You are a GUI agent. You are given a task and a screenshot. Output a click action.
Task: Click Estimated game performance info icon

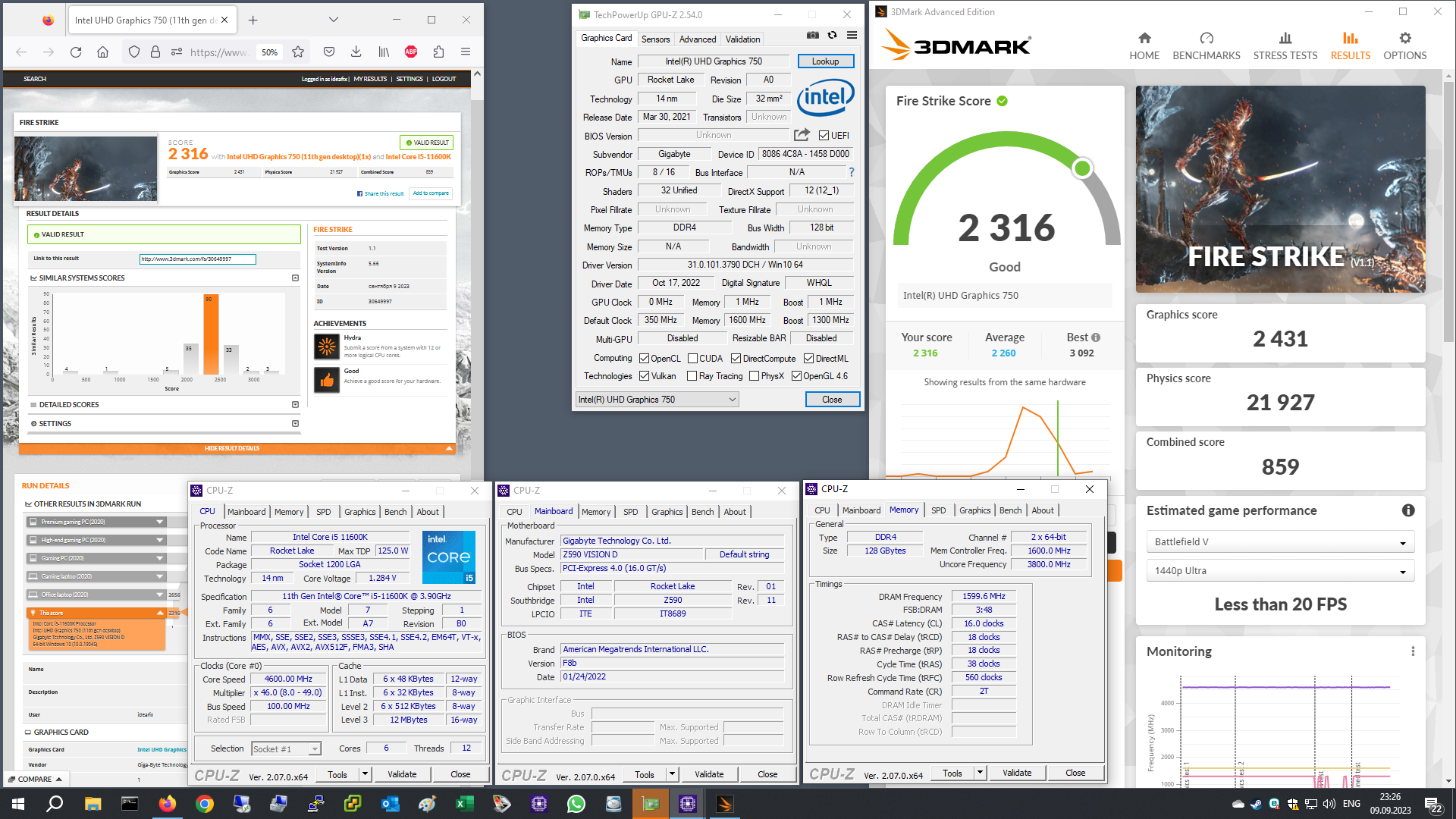point(1408,510)
